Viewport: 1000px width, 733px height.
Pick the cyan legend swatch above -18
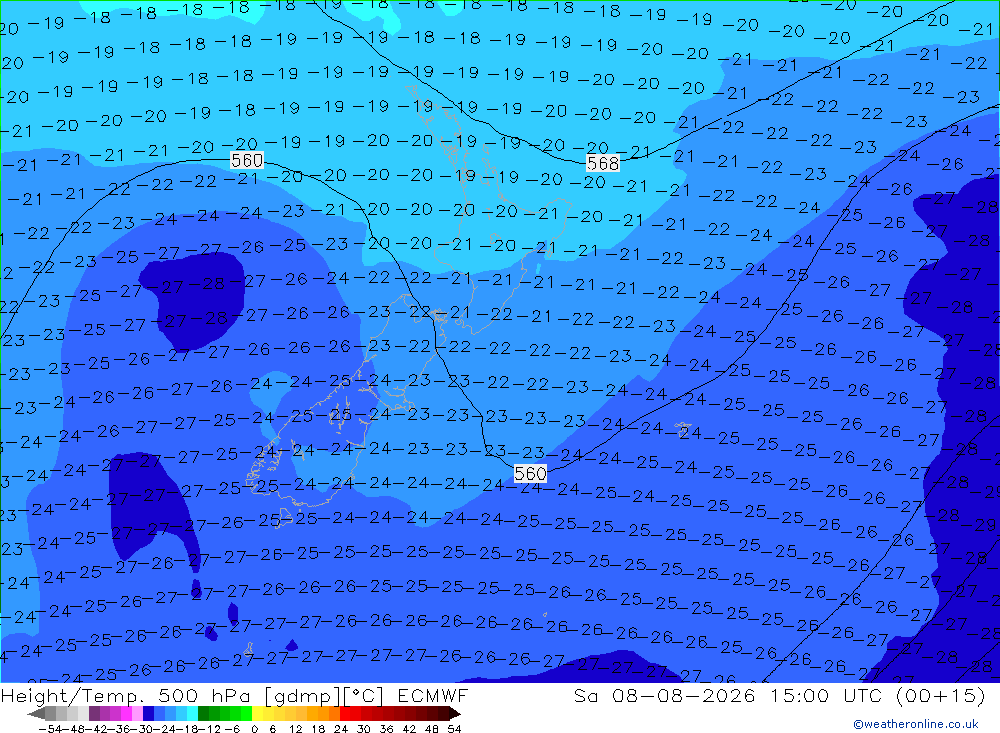tap(192, 714)
